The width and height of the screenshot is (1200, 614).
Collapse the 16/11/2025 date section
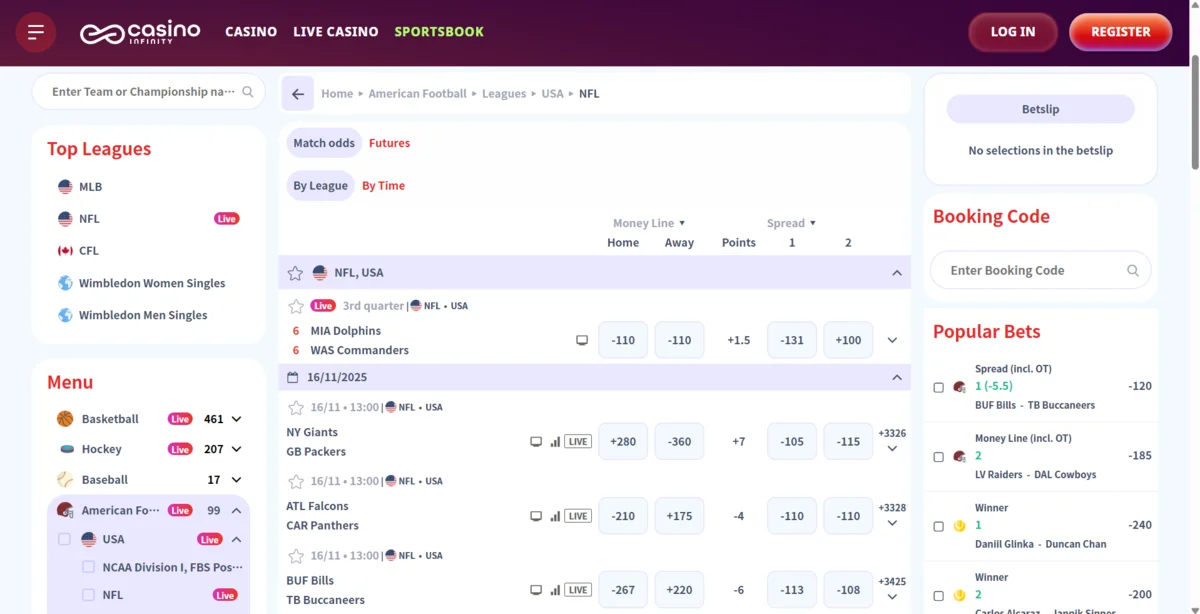896,378
